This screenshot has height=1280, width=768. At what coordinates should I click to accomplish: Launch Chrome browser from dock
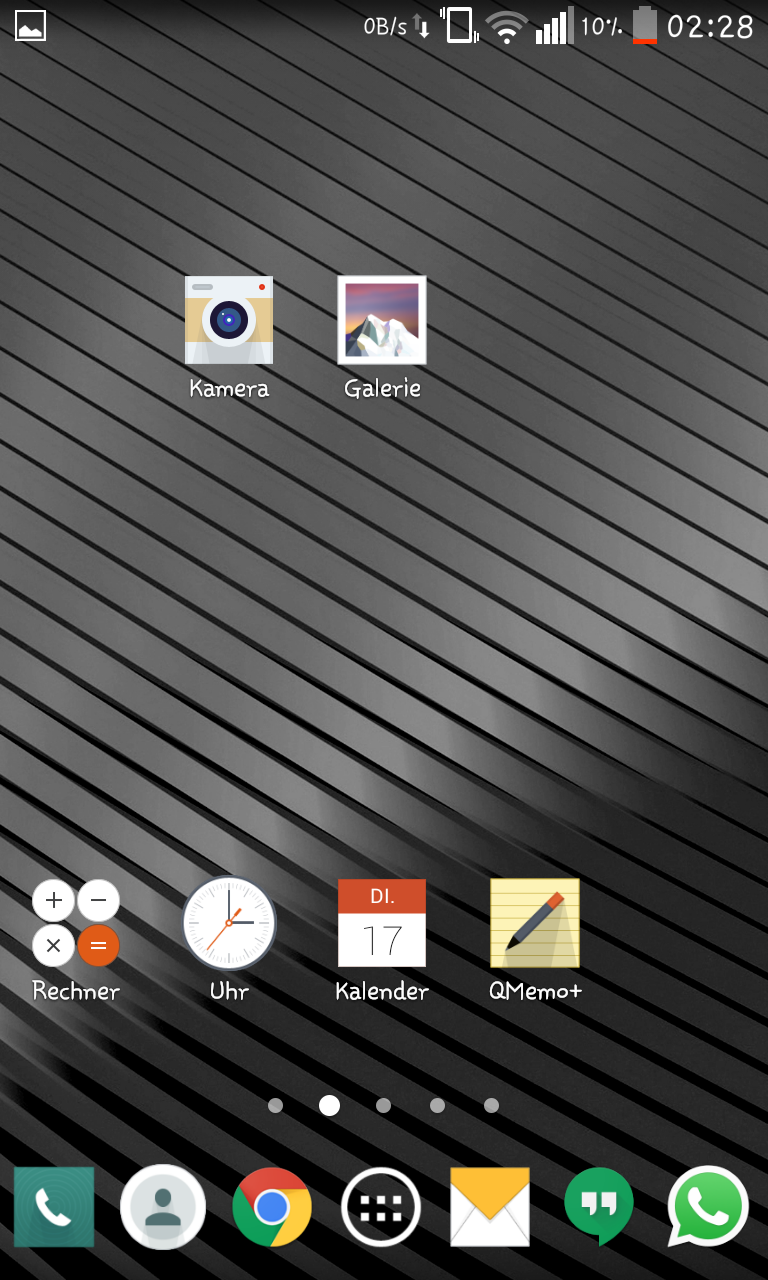click(x=272, y=1207)
